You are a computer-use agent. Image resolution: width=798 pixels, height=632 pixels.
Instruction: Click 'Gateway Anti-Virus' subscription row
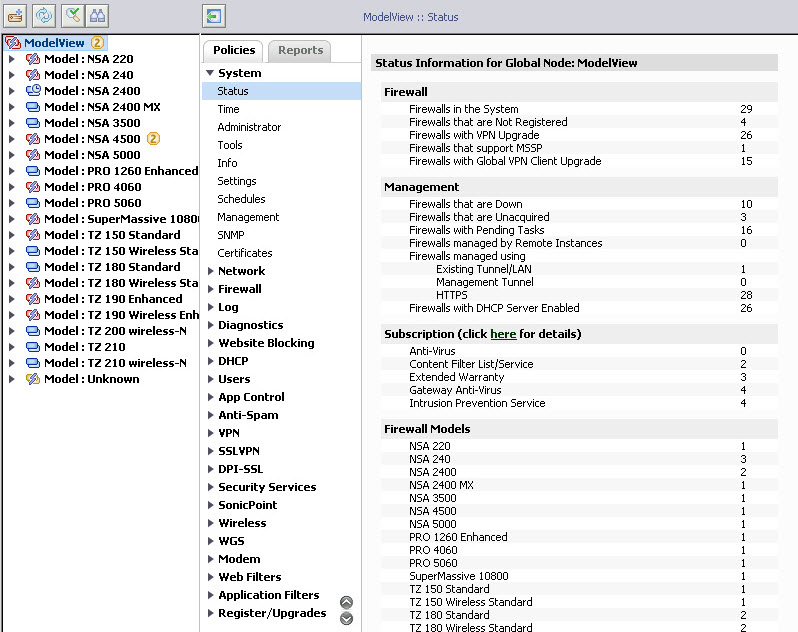[579, 390]
